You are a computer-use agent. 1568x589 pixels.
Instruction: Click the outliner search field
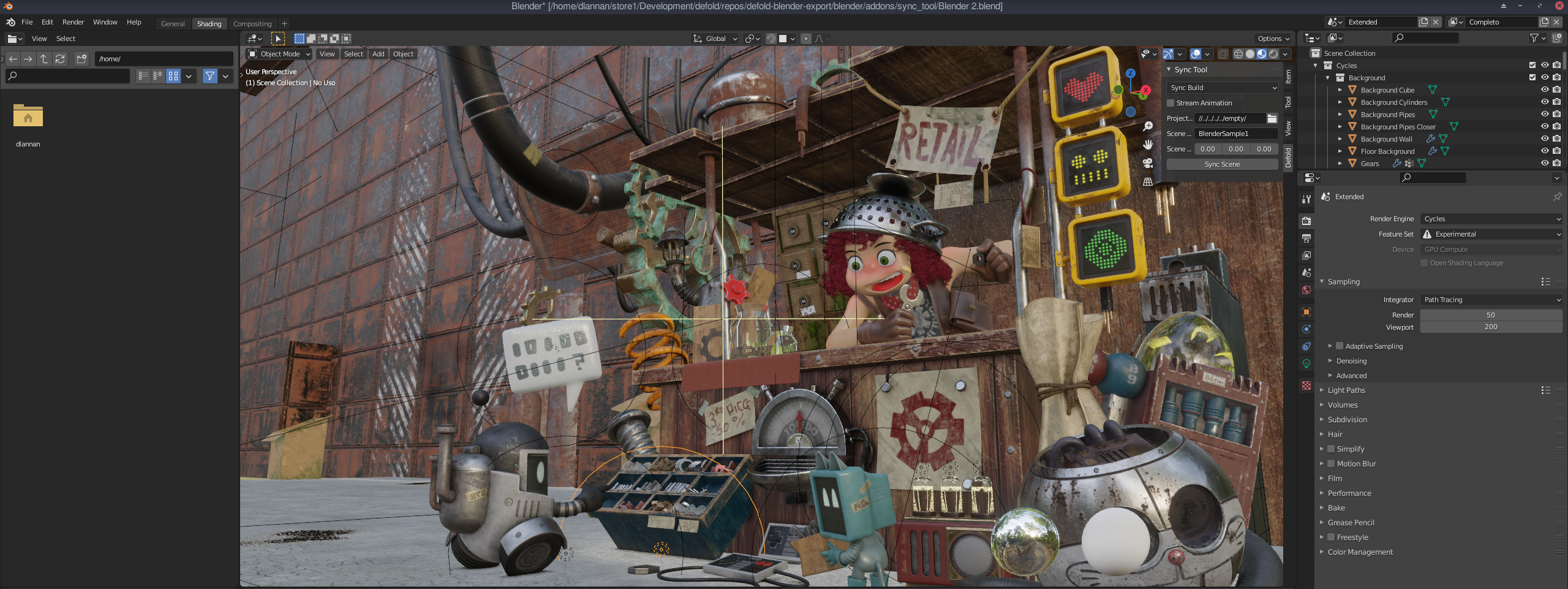pyautogui.click(x=1425, y=38)
